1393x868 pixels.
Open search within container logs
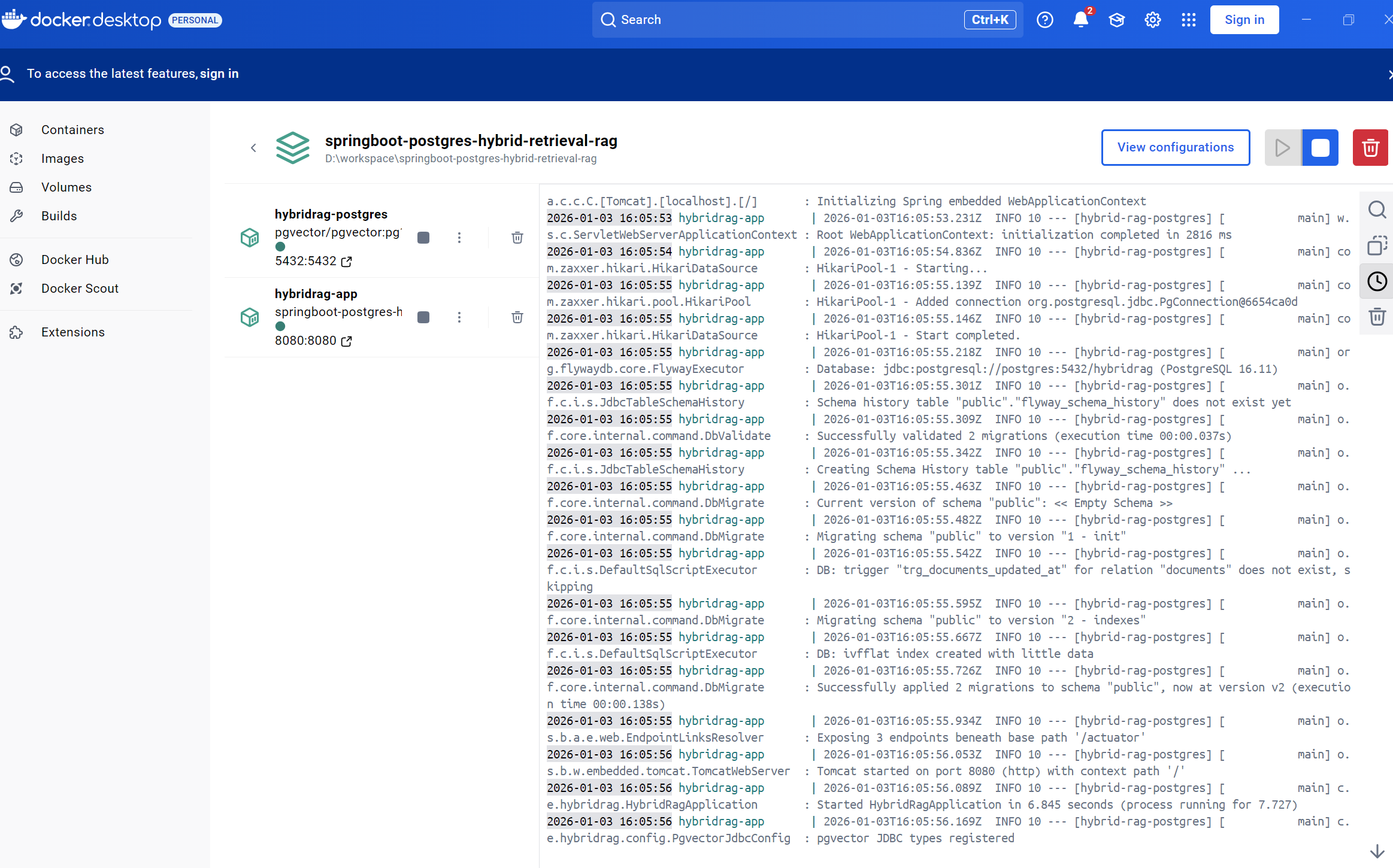point(1377,210)
